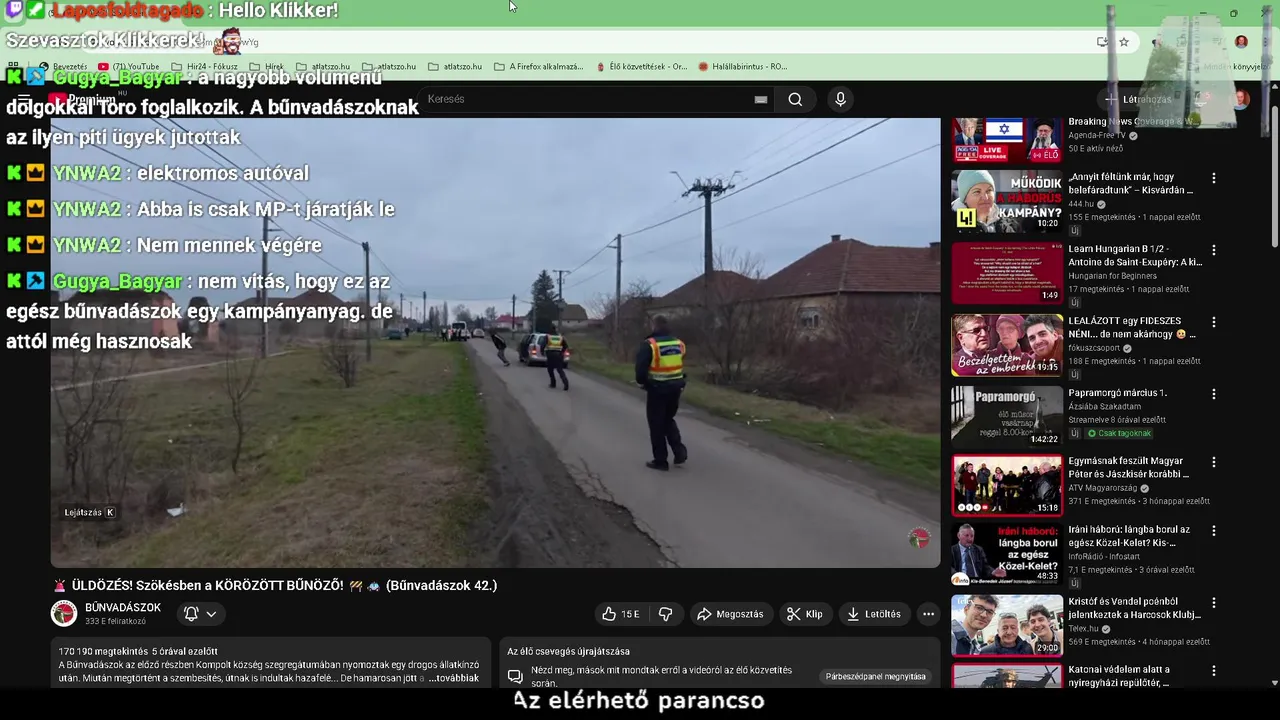The image size is (1280, 720).
Task: Click the video player frame
Action: point(495,343)
